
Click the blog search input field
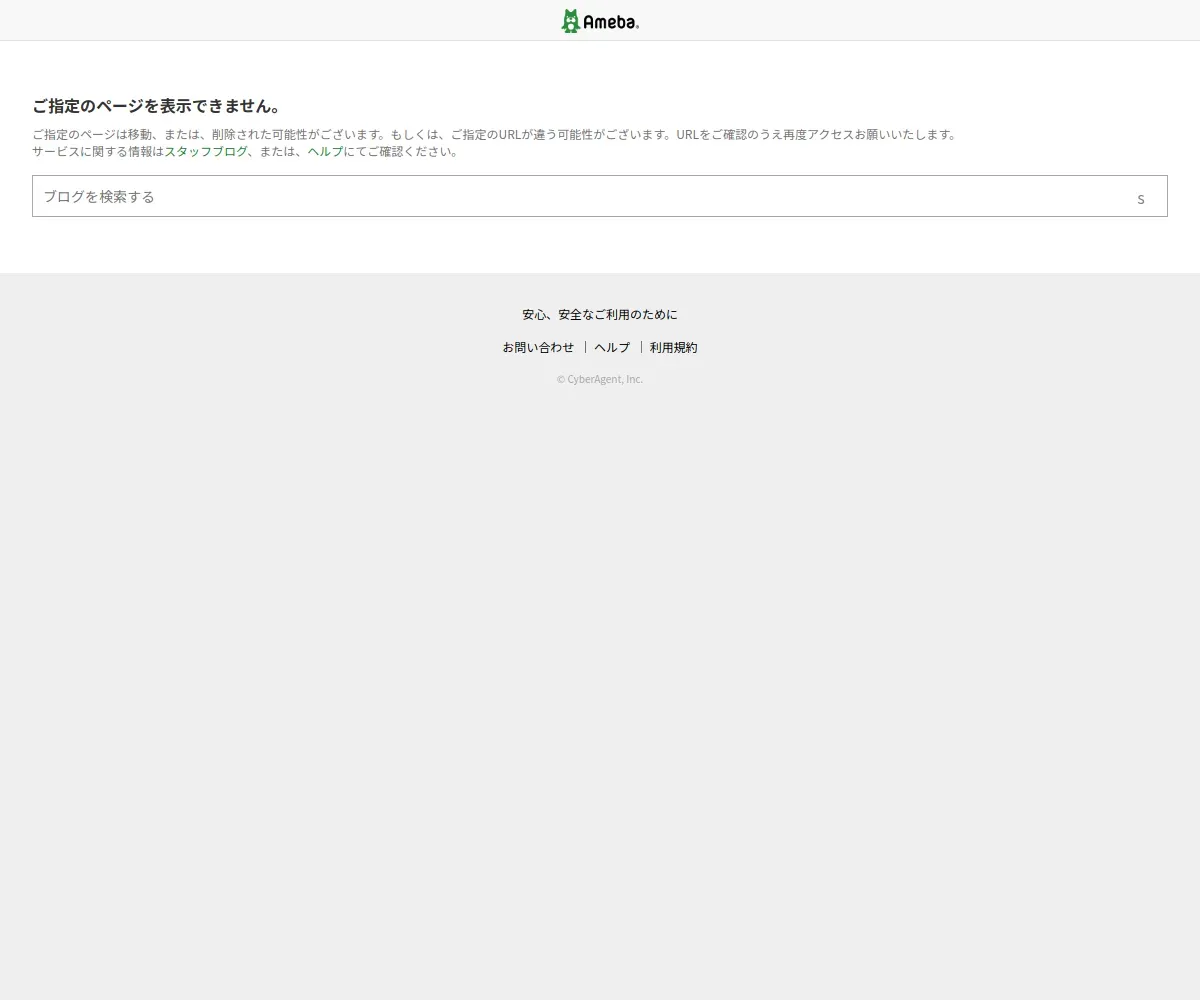coord(600,196)
